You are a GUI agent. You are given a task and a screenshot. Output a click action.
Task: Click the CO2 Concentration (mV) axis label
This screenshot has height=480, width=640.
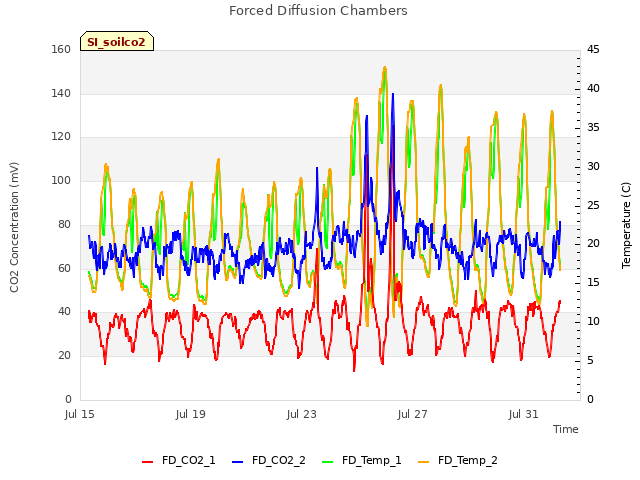[x=14, y=227]
